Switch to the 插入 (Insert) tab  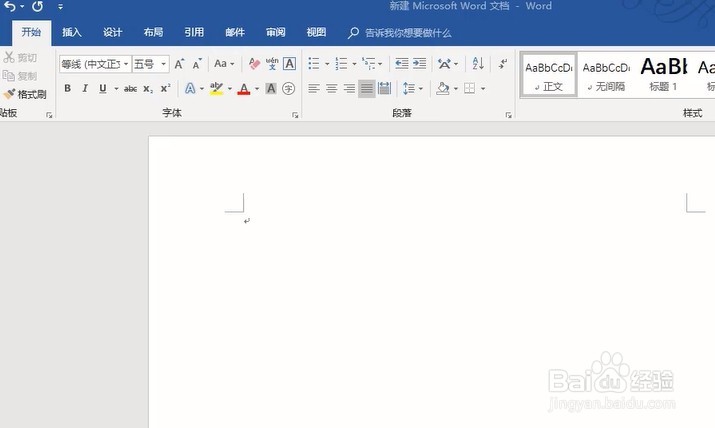72,33
